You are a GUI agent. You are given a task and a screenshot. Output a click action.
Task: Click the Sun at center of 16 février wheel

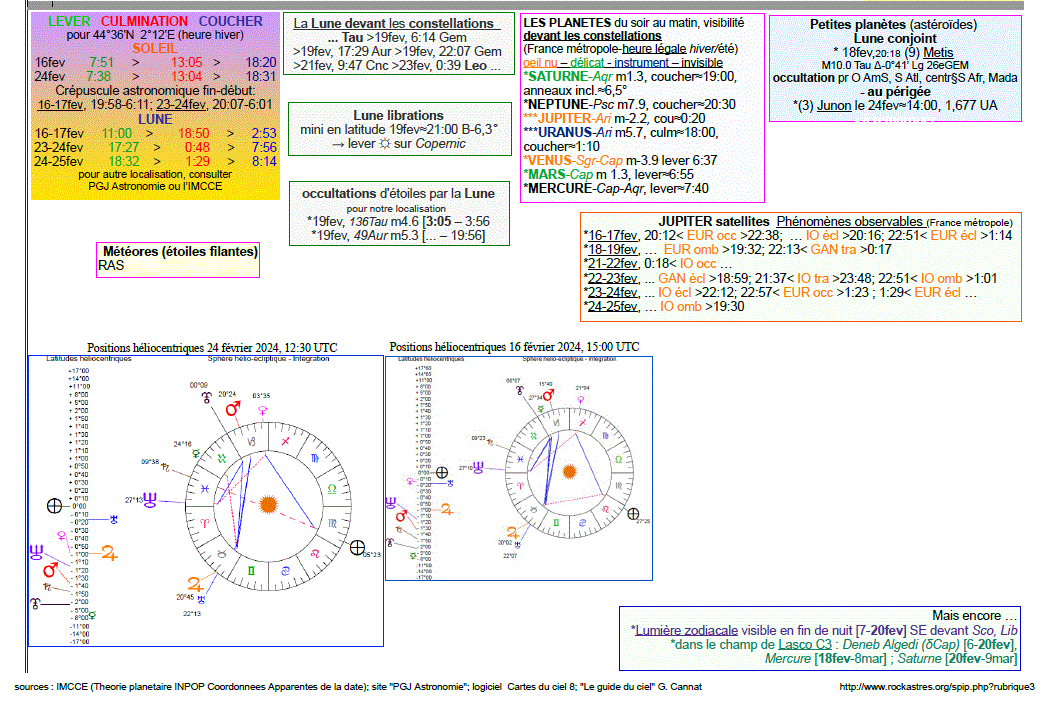coord(569,472)
